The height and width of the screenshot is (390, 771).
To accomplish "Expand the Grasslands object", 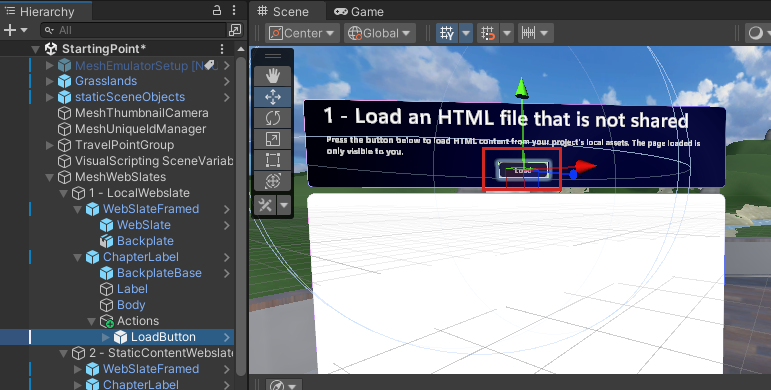I will [49, 81].
